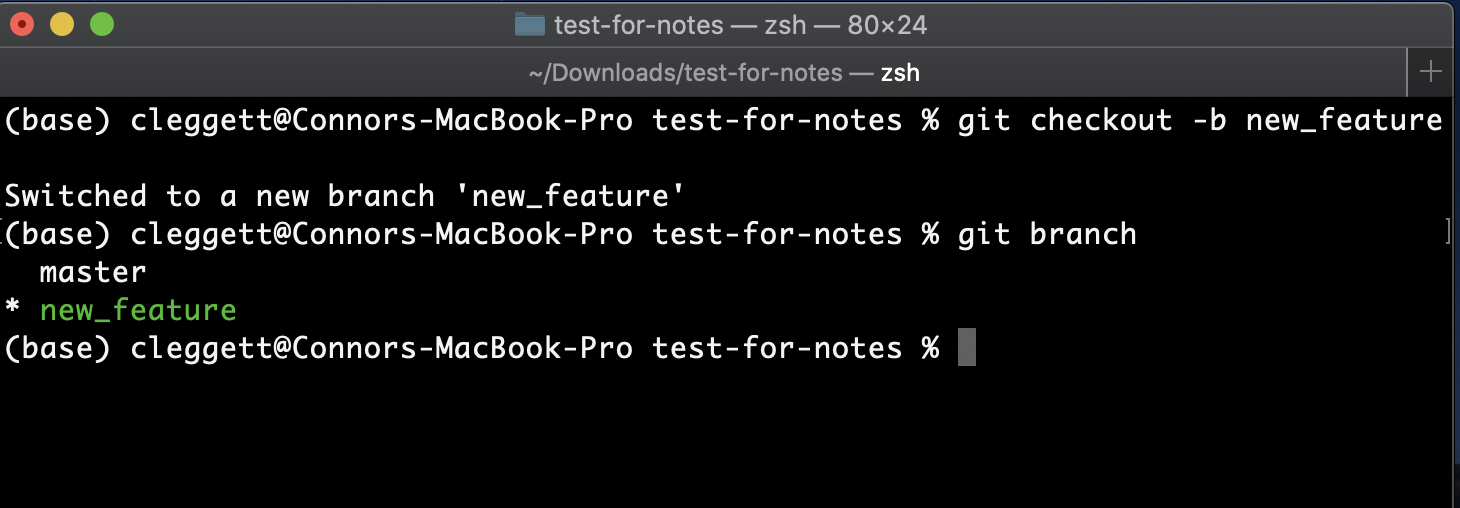Zoom the window using green button
This screenshot has height=508, width=1460.
click(102, 24)
